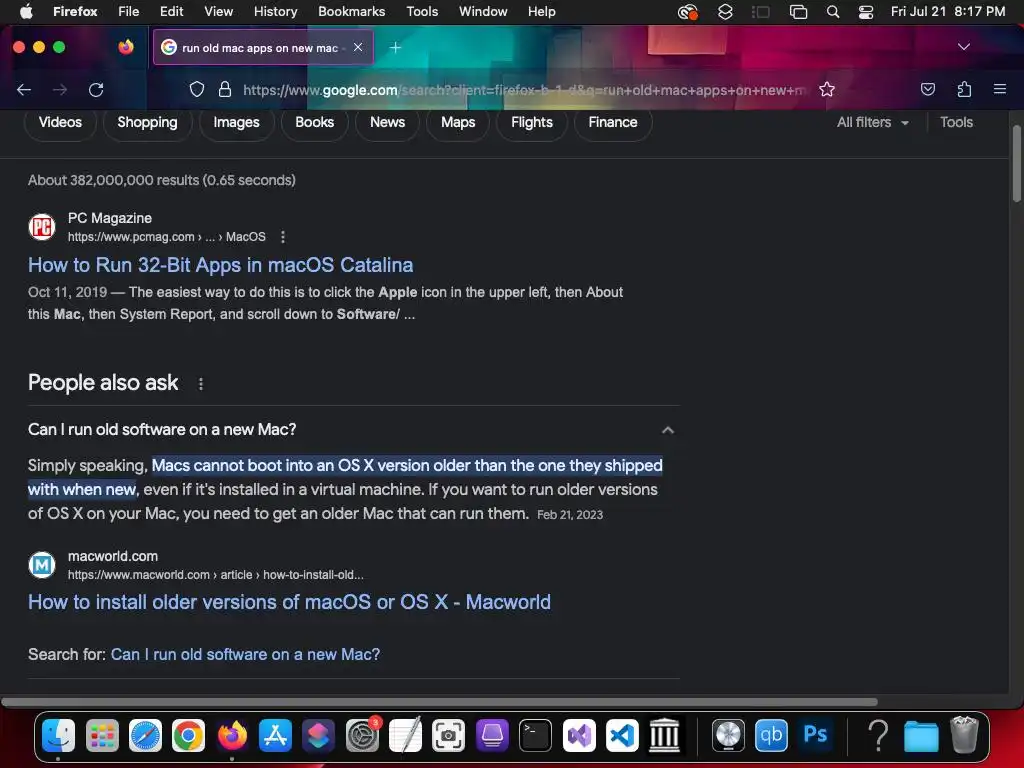
Task: Open the Firefox hamburger application menu
Action: tap(999, 89)
